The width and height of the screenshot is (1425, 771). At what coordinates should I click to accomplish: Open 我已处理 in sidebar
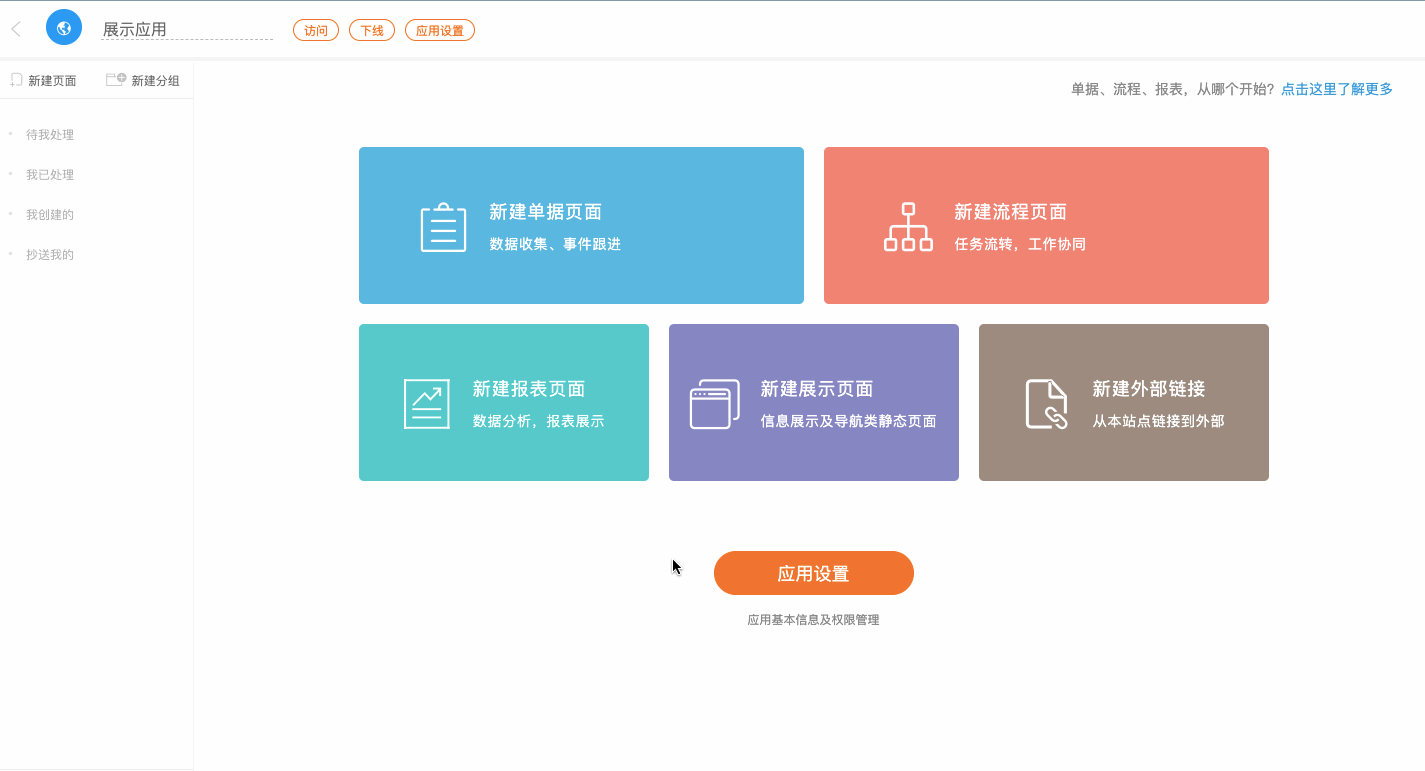point(50,175)
